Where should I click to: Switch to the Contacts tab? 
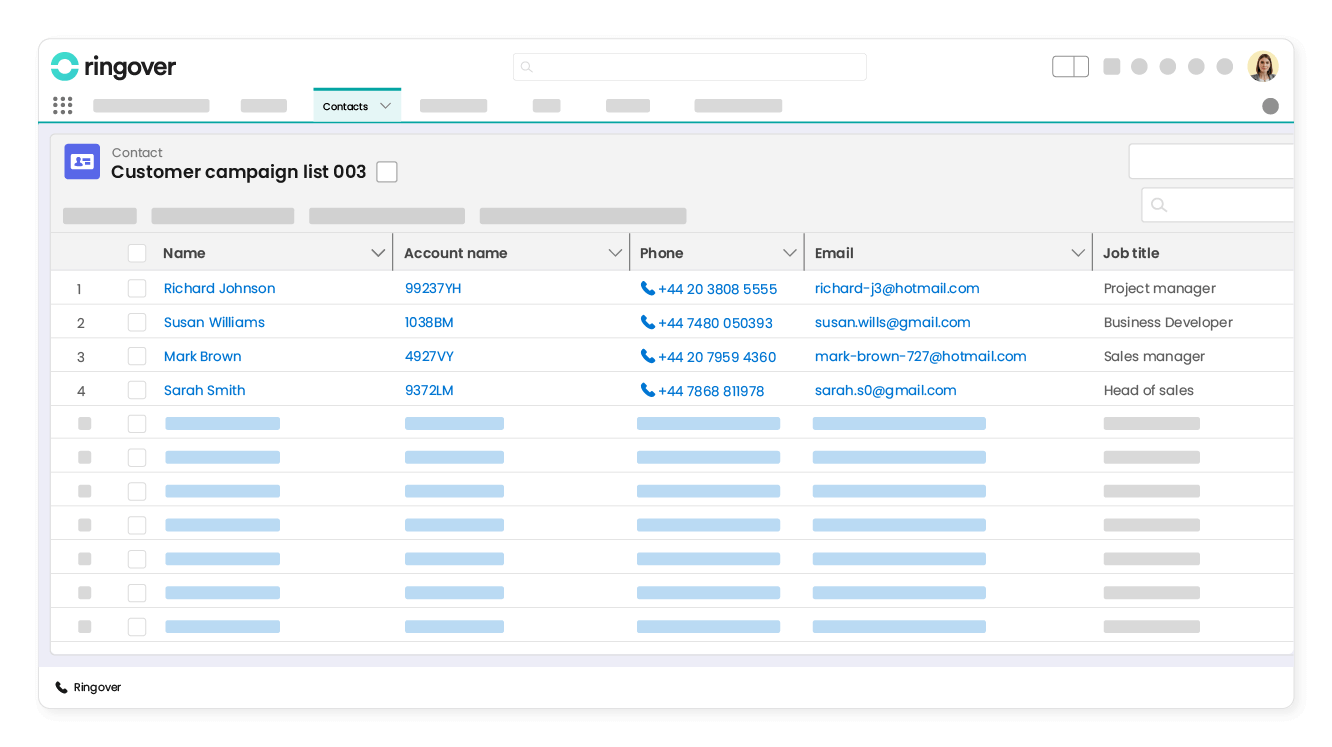(x=344, y=105)
